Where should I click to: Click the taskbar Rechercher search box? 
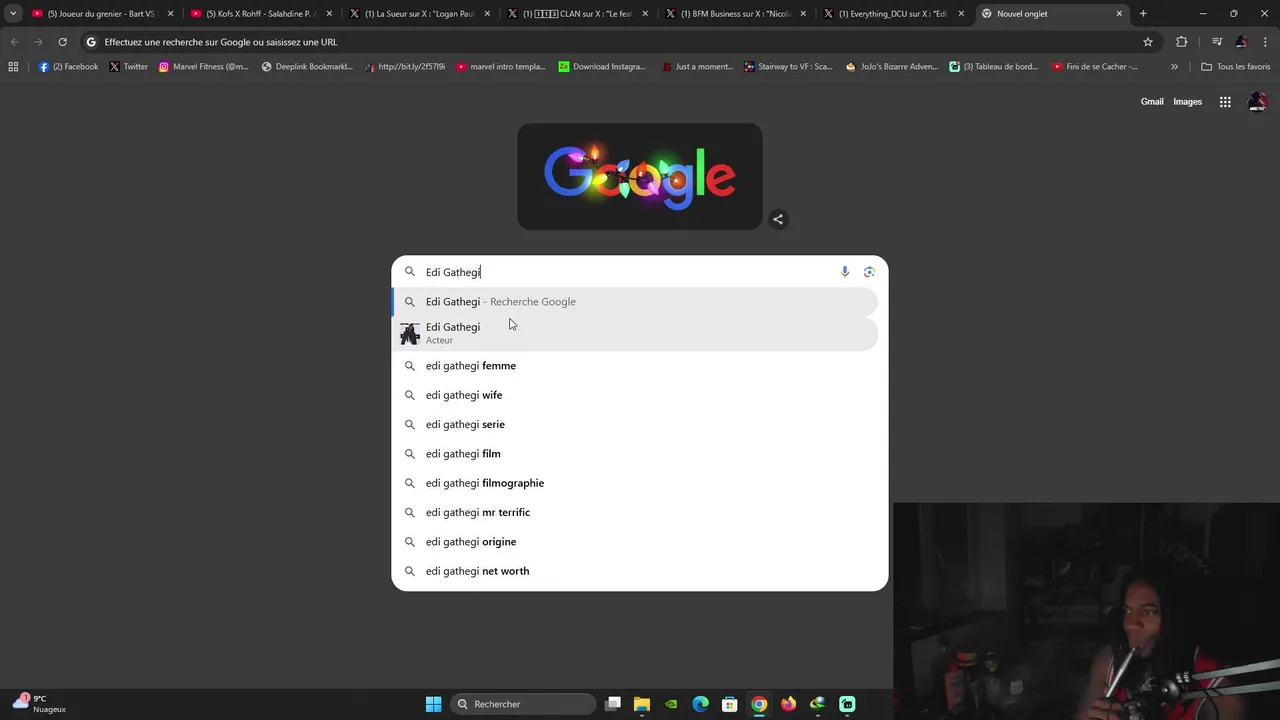coord(523,704)
